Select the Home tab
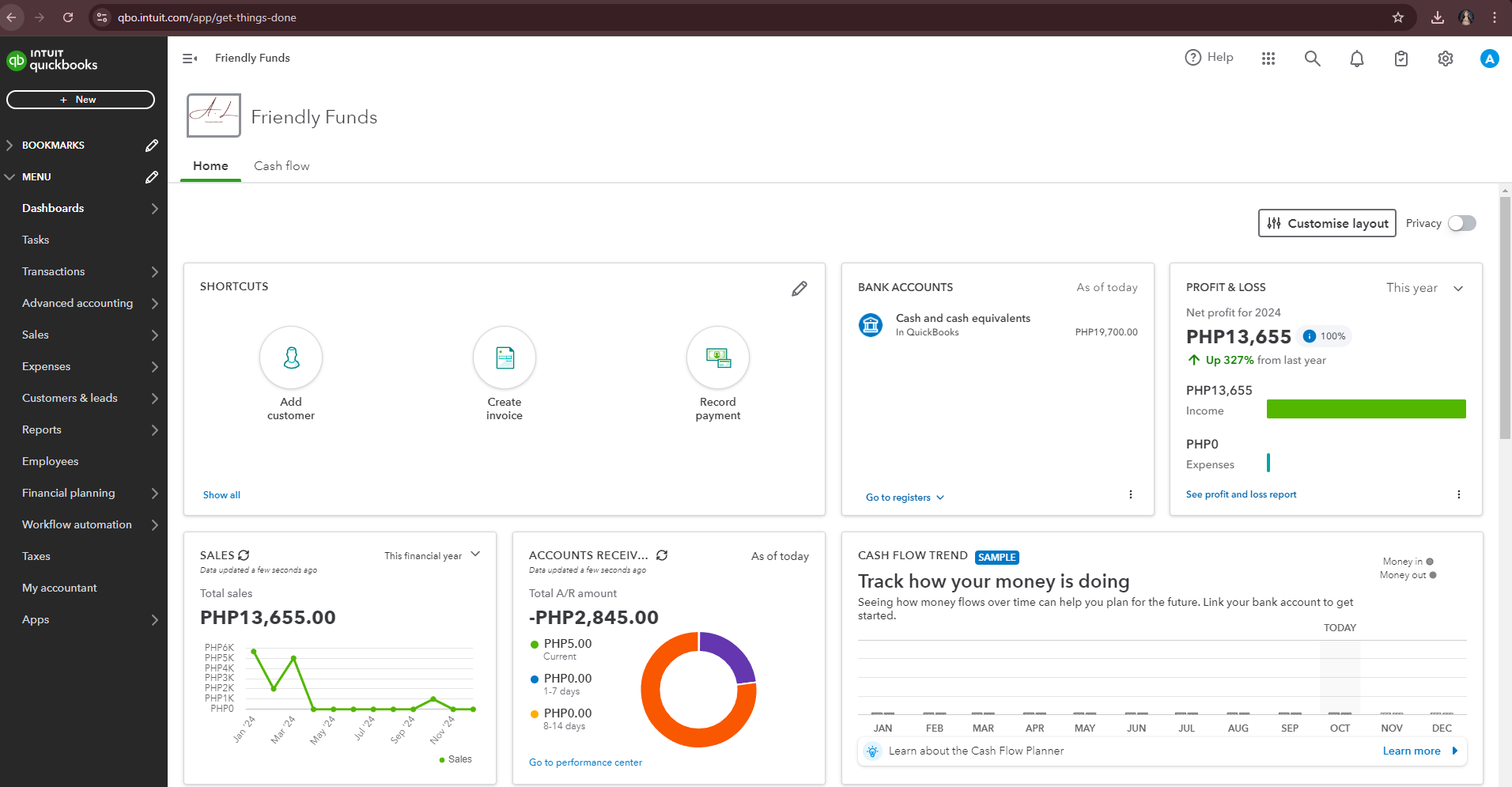 210,166
